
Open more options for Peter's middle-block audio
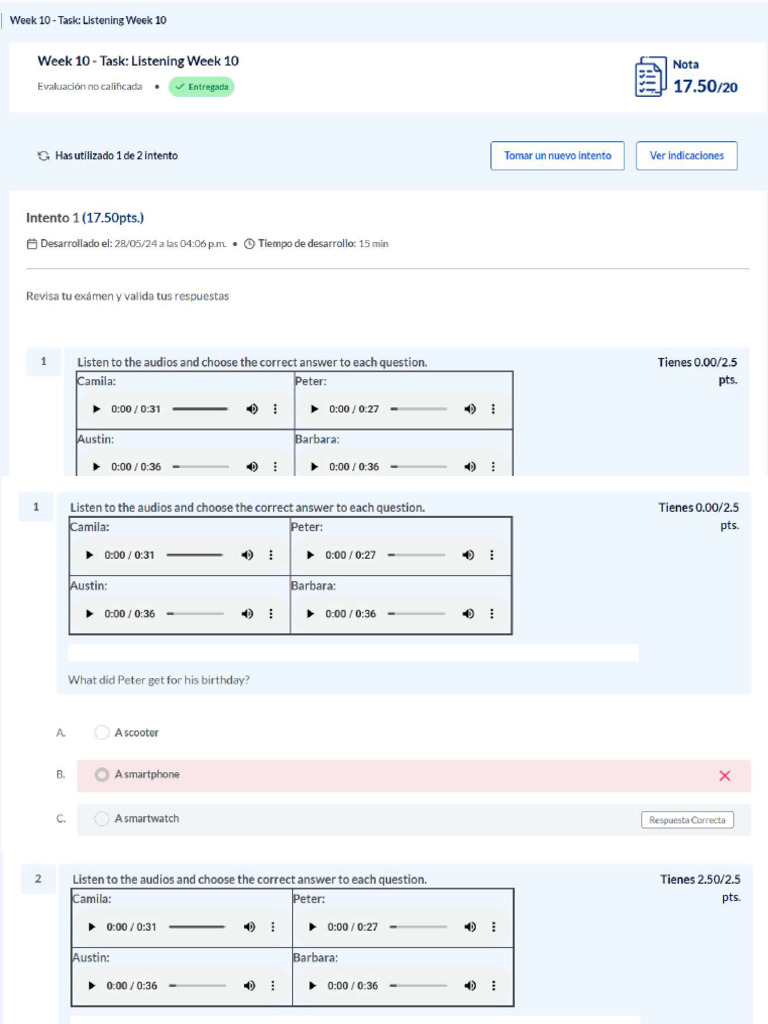coord(491,555)
